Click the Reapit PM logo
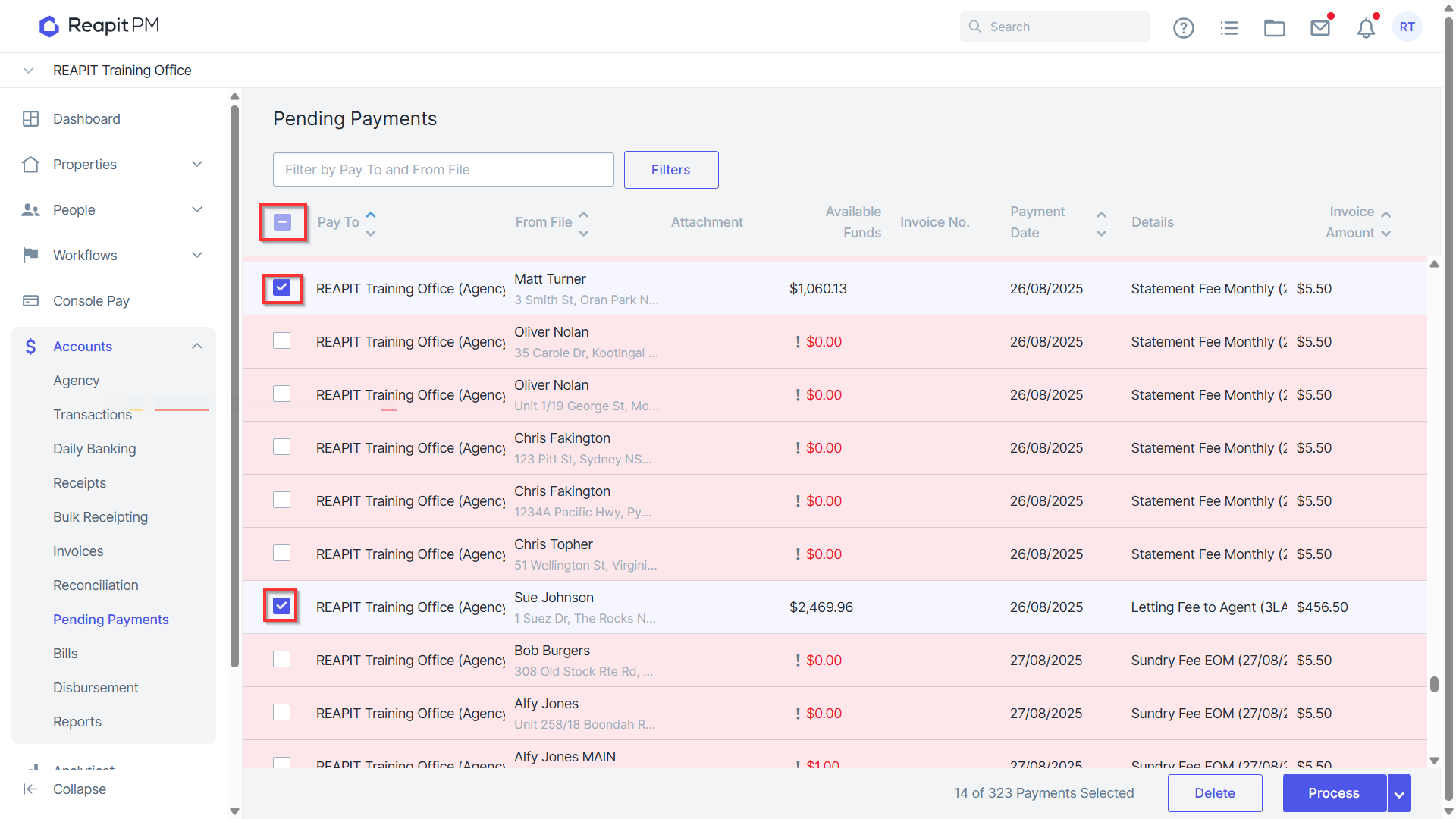 click(99, 26)
